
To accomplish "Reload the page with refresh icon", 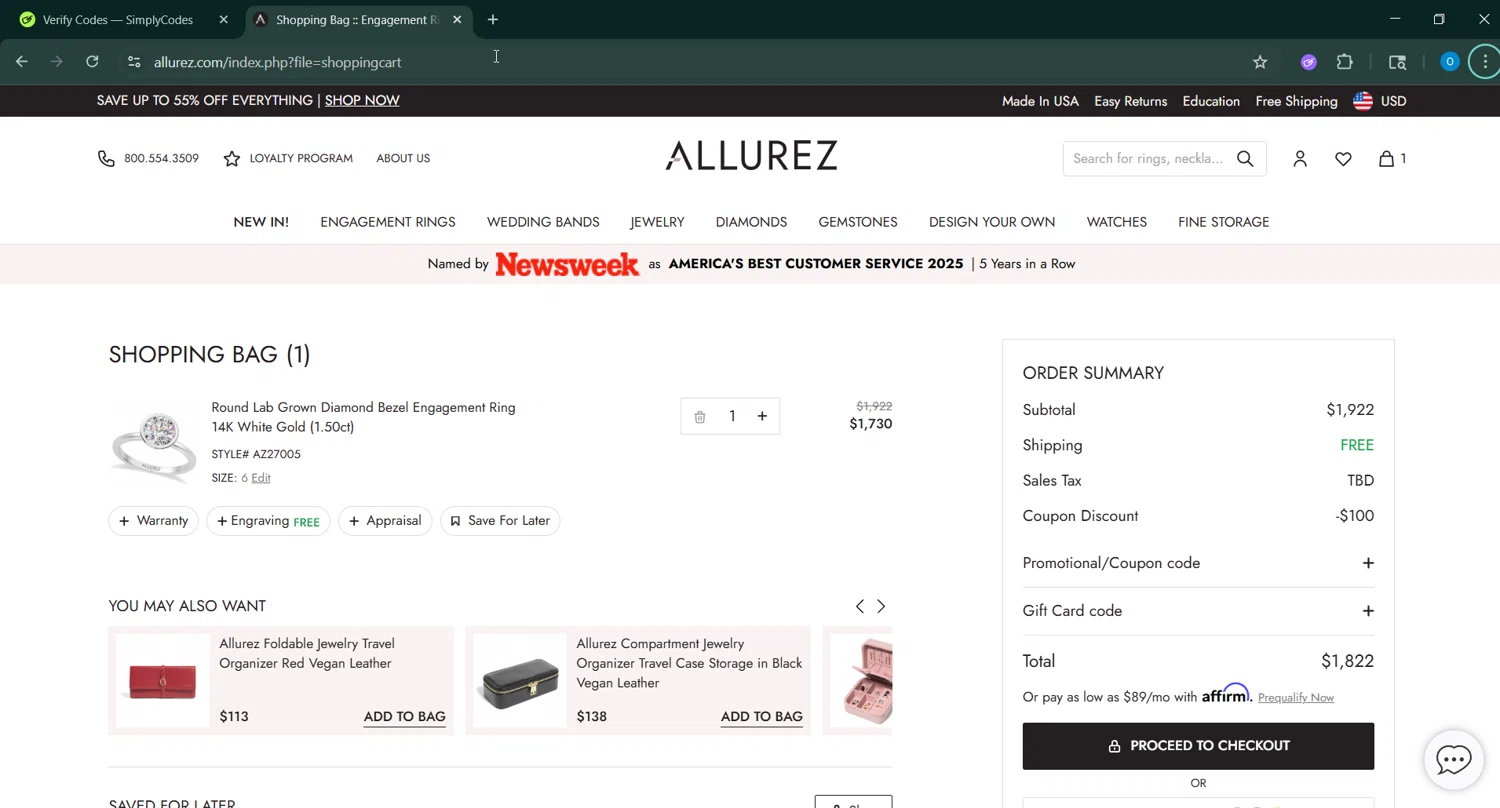I will pyautogui.click(x=92, y=62).
